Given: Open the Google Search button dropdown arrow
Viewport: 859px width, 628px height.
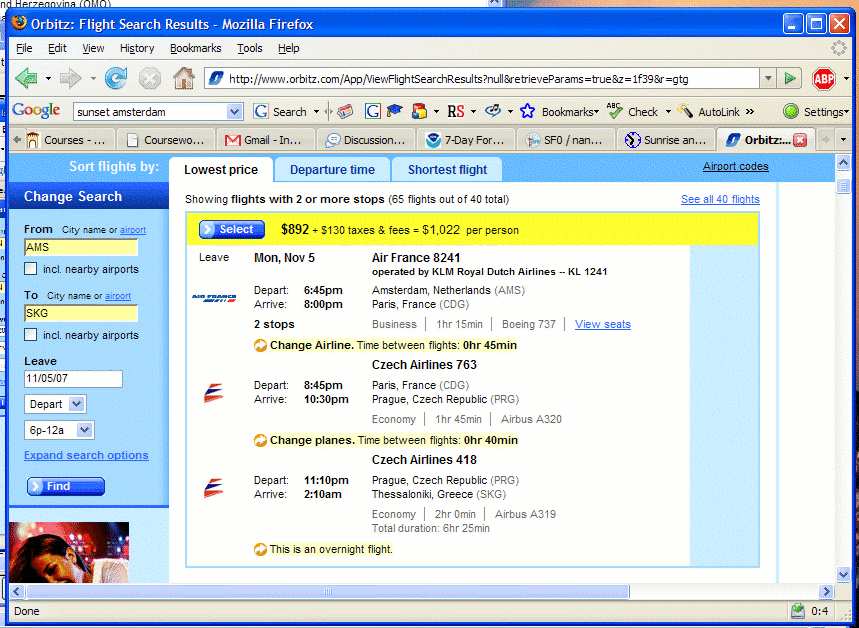Looking at the screenshot, I should click(x=316, y=112).
